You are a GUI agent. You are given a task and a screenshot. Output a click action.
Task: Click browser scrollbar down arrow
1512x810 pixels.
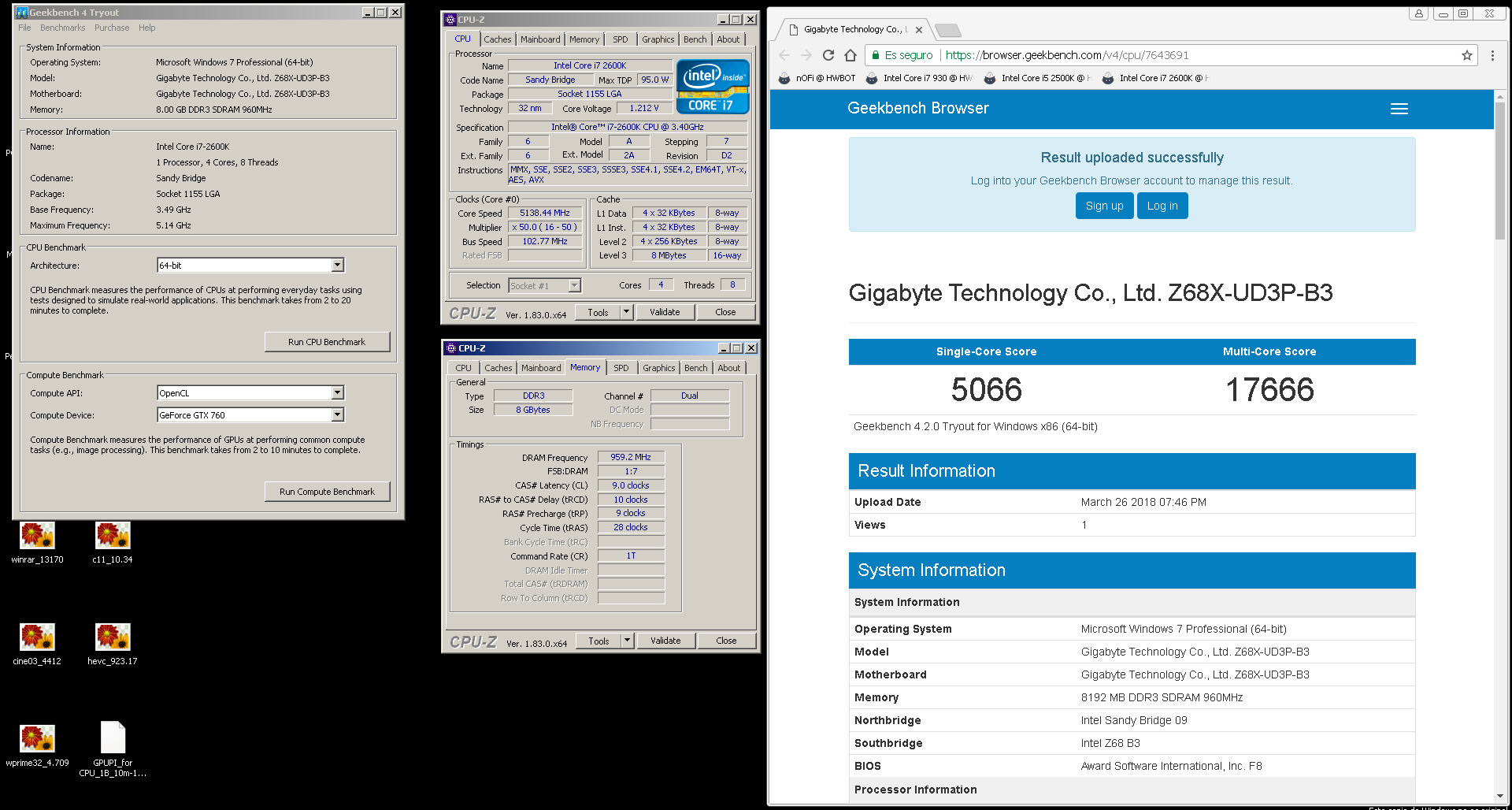[1499, 796]
